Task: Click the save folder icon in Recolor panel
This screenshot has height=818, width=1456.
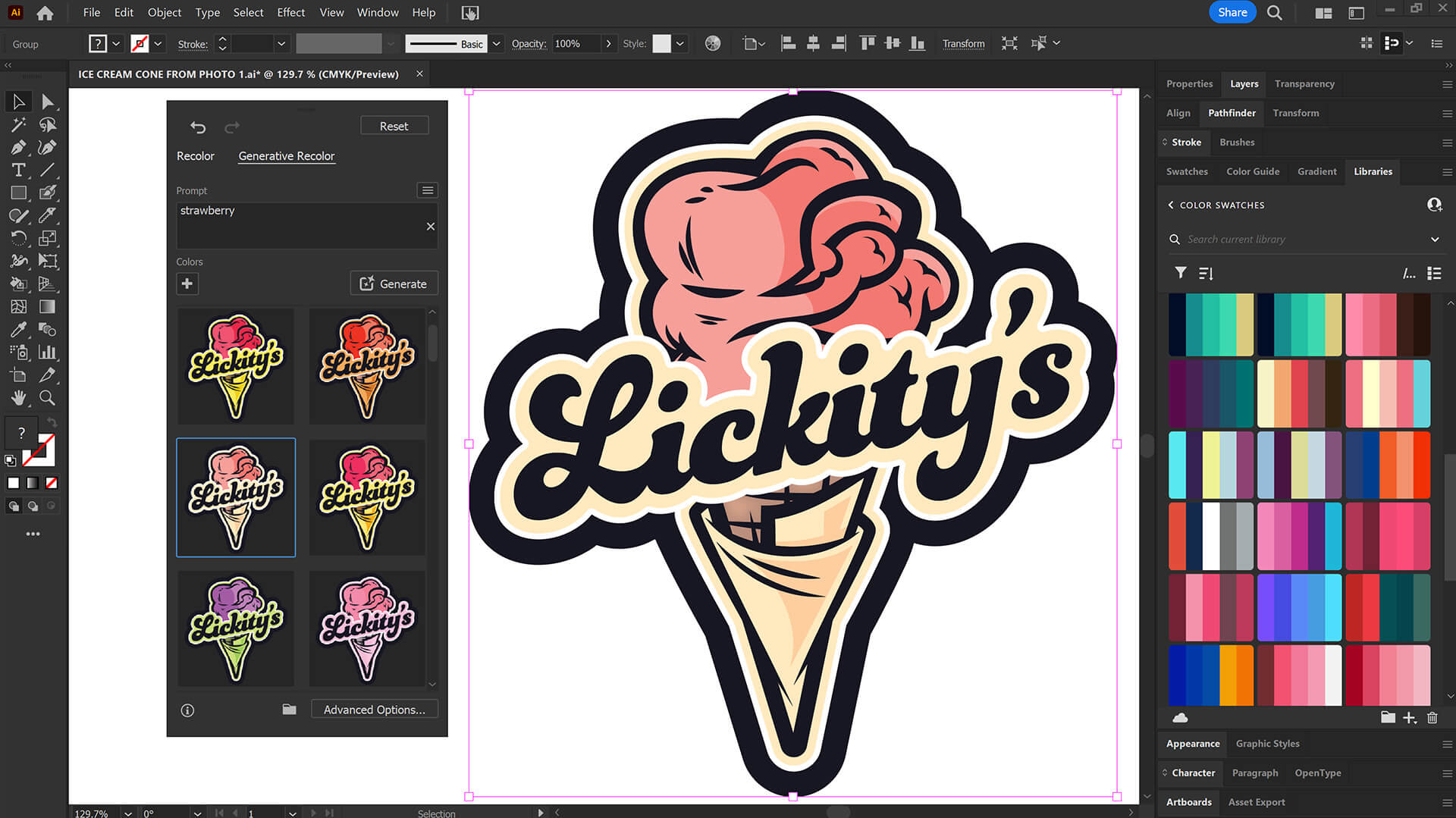Action: click(289, 710)
